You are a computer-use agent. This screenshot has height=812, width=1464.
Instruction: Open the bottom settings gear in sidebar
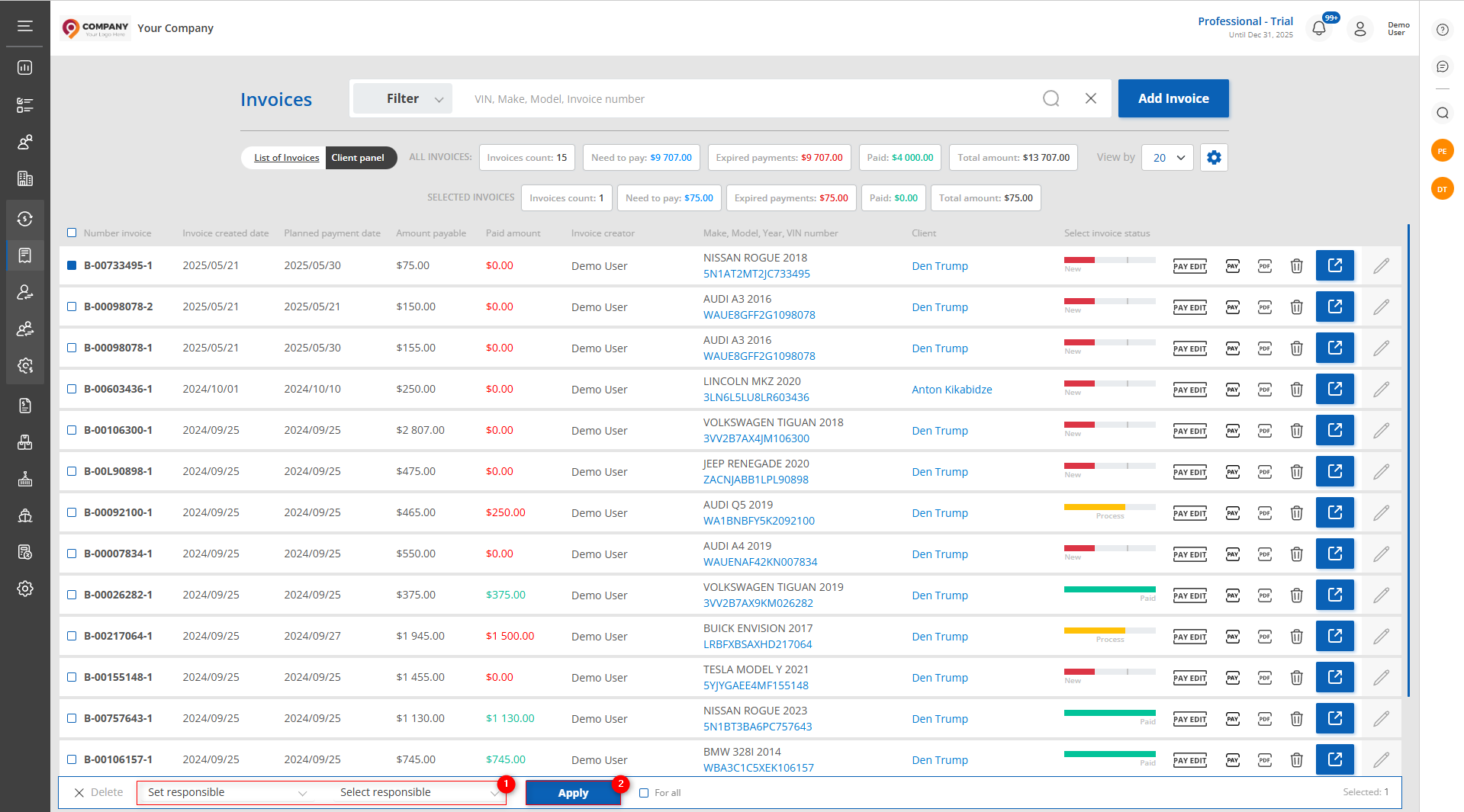[x=25, y=589]
